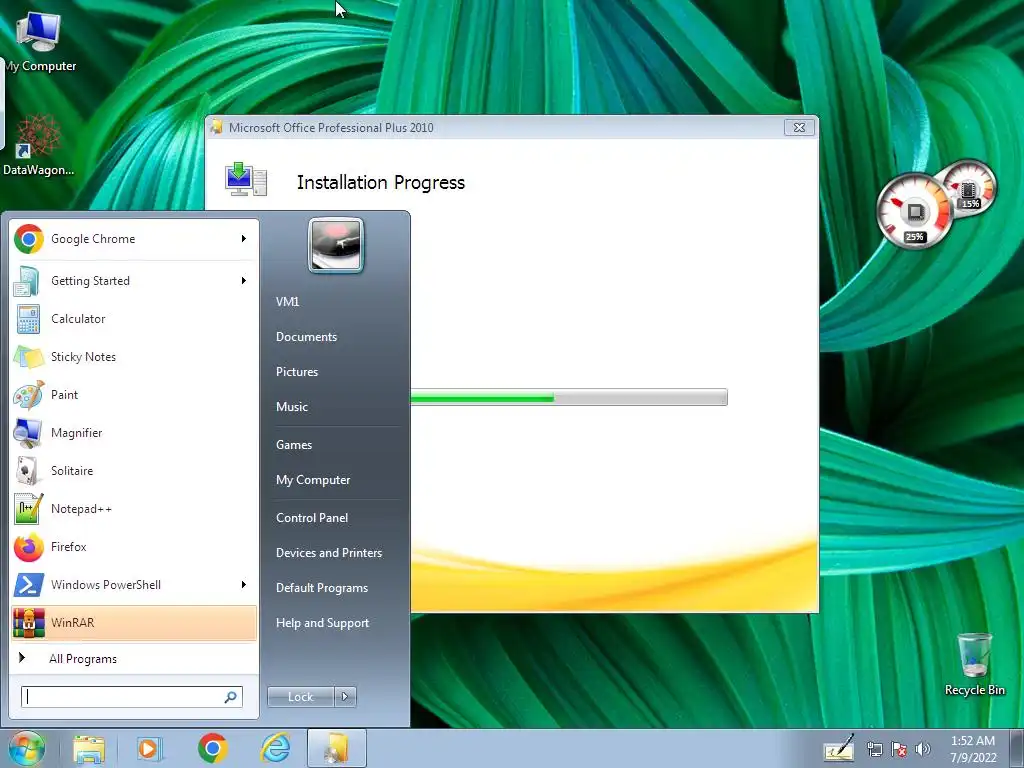Open Games from Start menu

[x=294, y=445]
